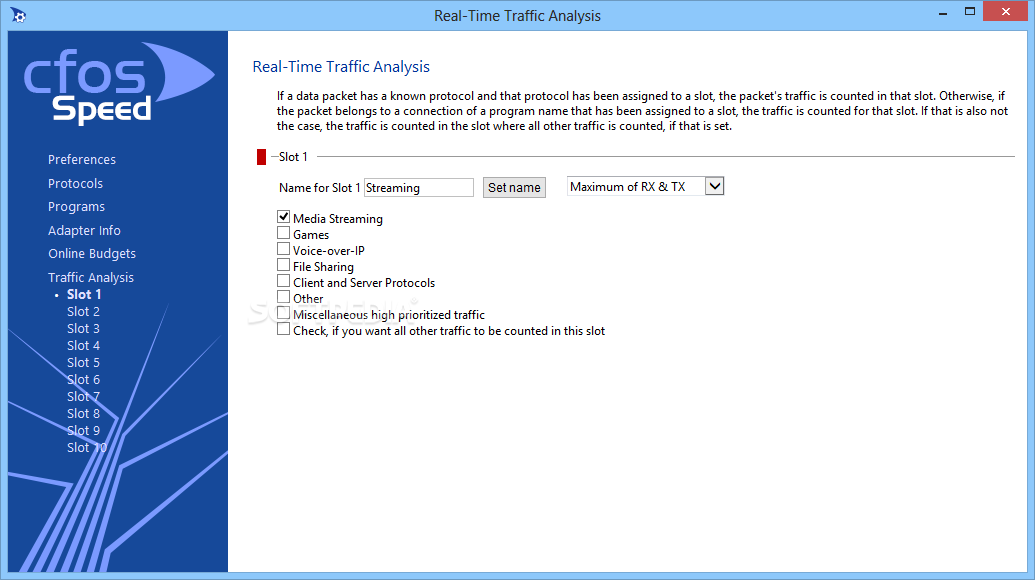Tick the Other checkbox

pyautogui.click(x=283, y=297)
